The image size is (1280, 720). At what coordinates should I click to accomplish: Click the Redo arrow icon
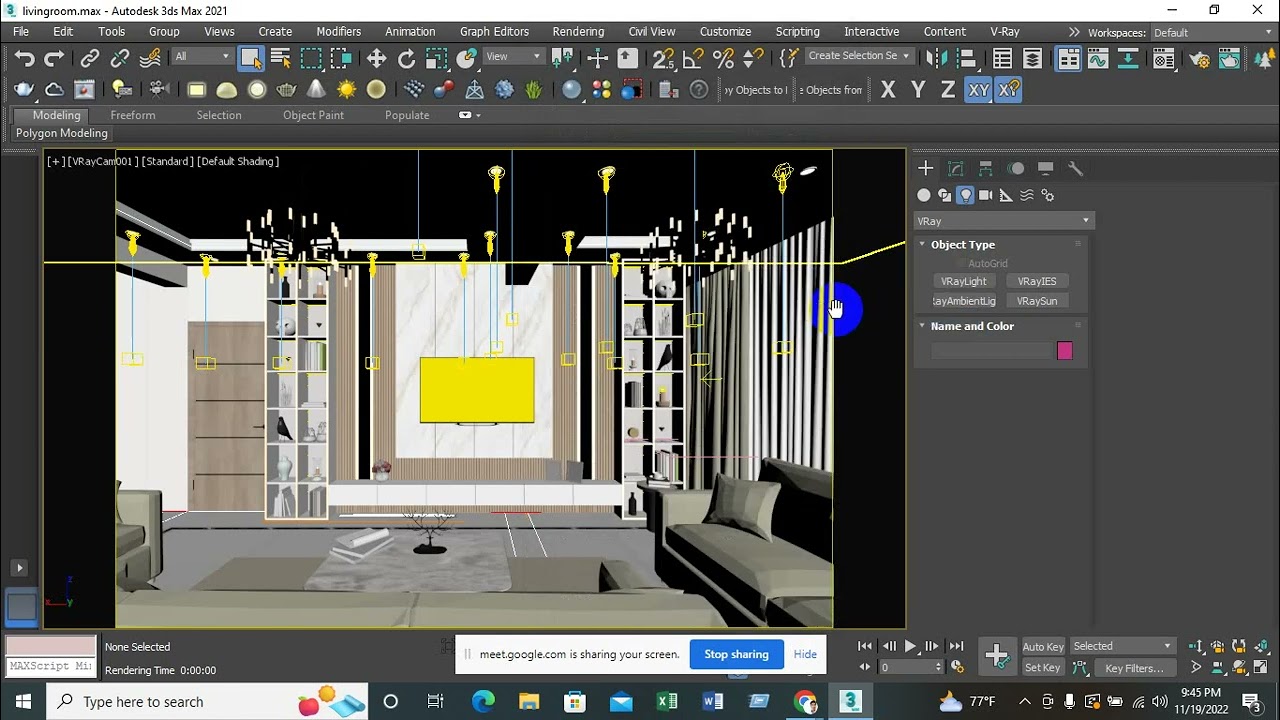click(54, 58)
